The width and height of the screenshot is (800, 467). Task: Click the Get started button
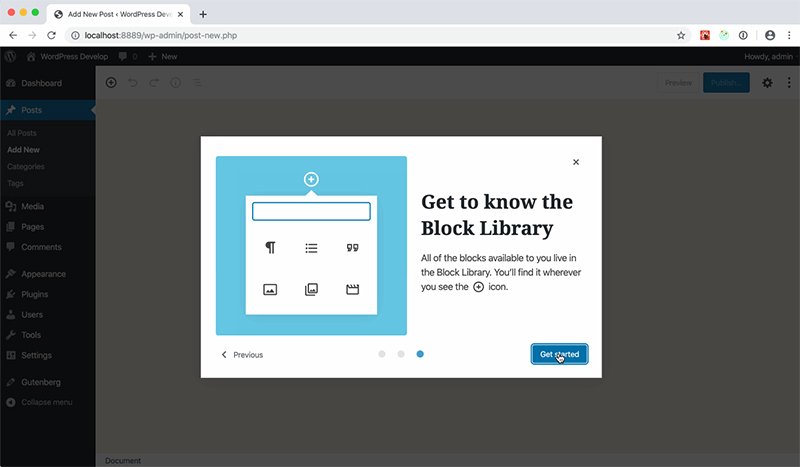point(559,354)
